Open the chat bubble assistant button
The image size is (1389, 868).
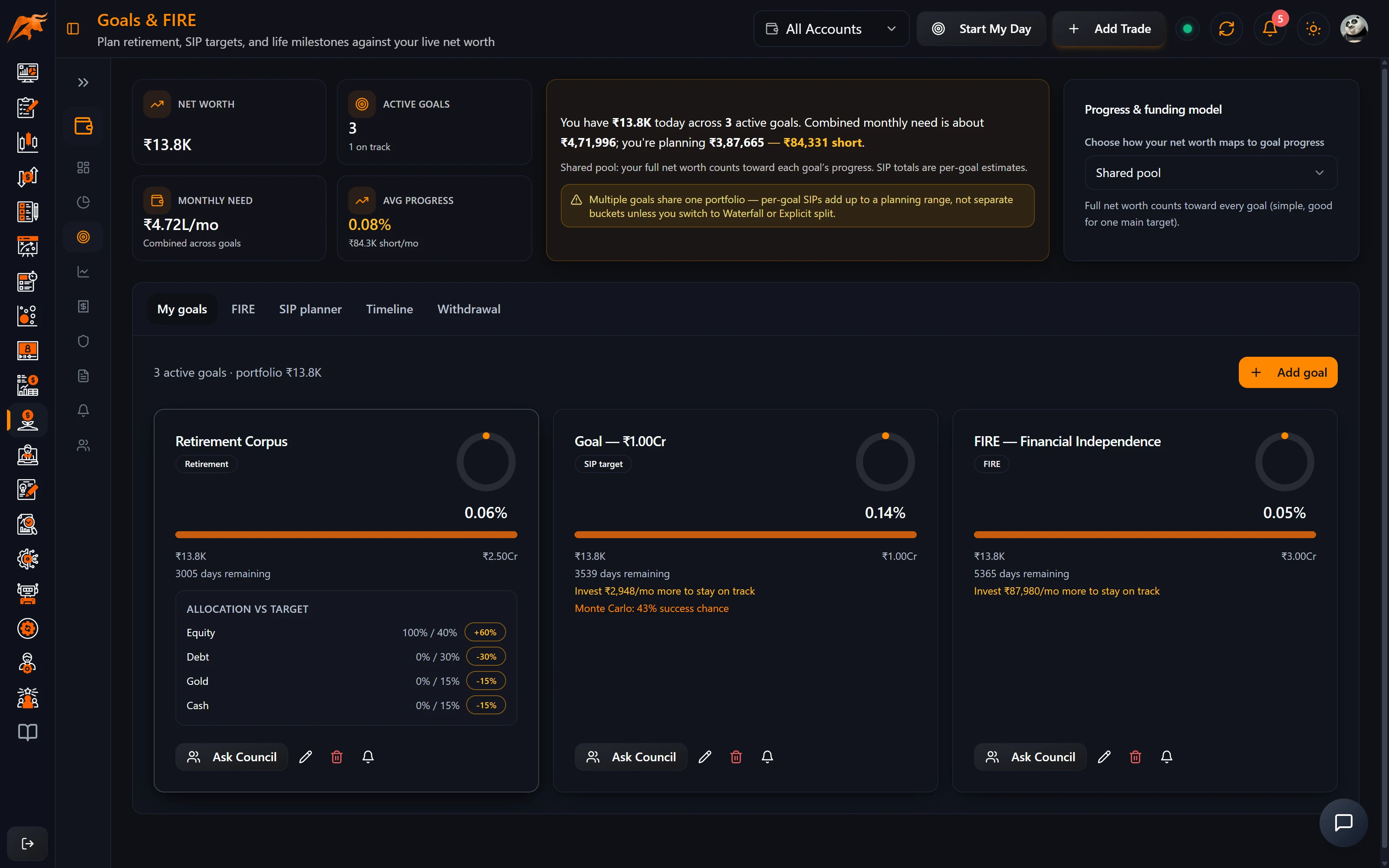1343,823
